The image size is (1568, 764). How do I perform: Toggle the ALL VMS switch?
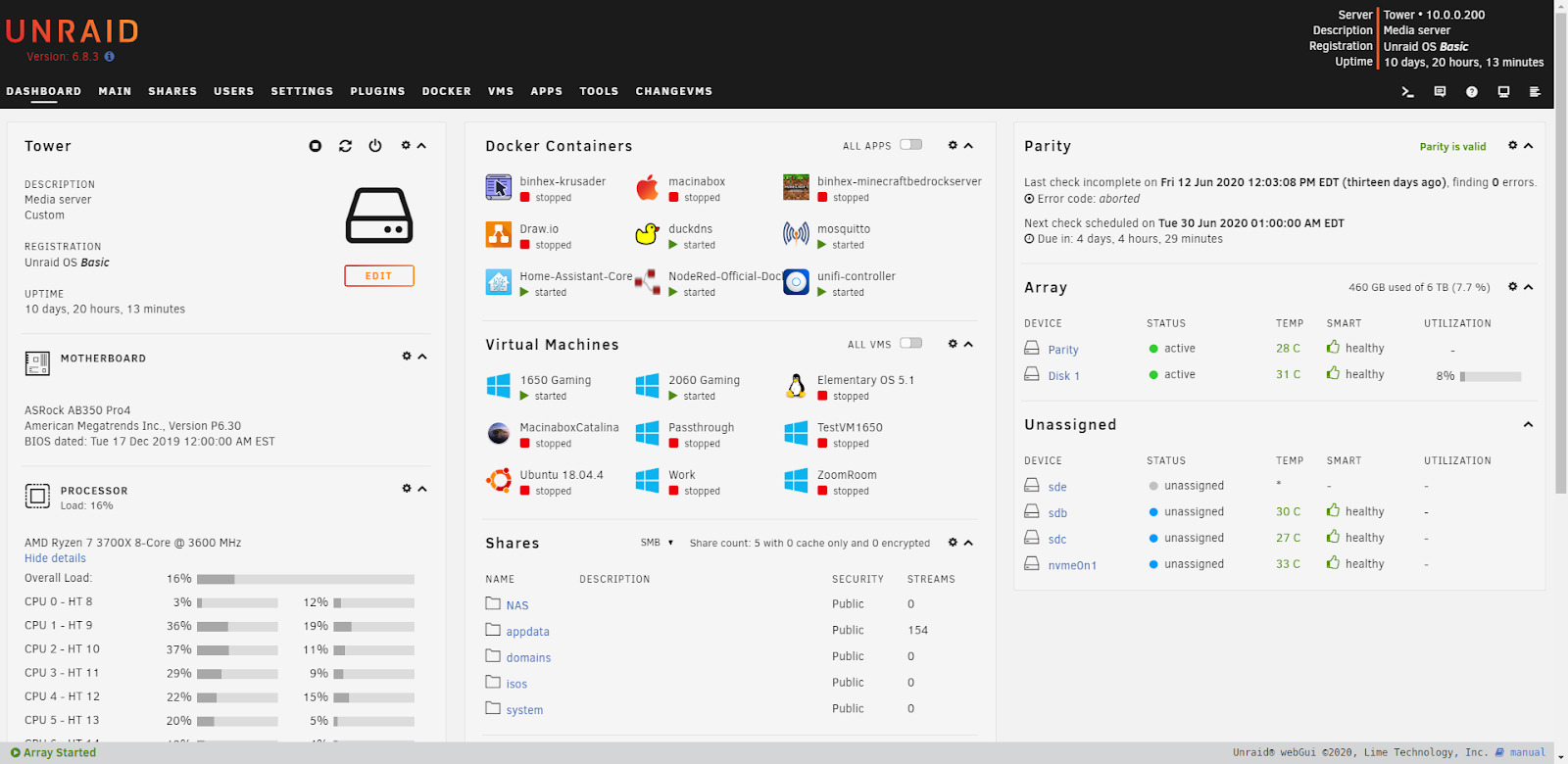[911, 344]
